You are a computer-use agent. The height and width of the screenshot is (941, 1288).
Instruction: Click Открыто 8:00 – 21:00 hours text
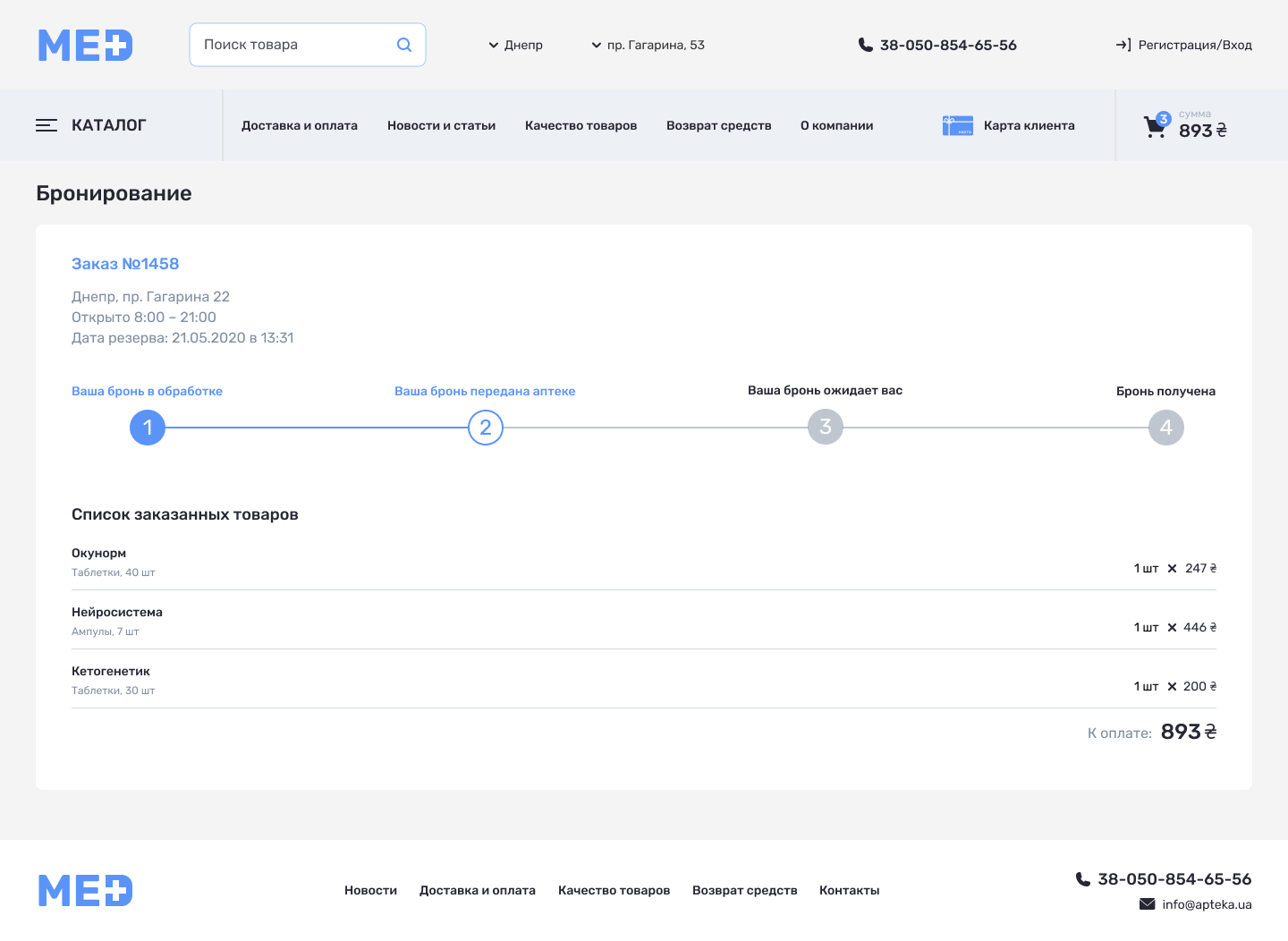(x=144, y=317)
